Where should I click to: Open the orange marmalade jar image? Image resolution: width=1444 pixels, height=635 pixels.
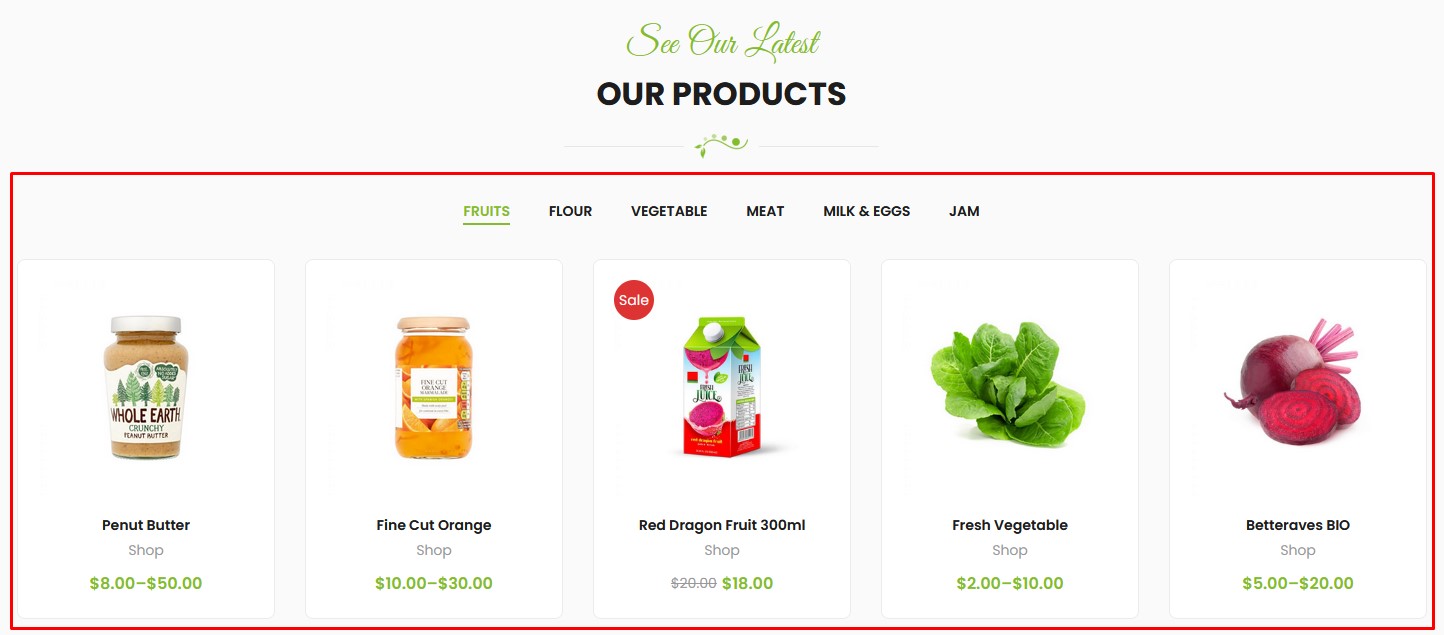434,387
